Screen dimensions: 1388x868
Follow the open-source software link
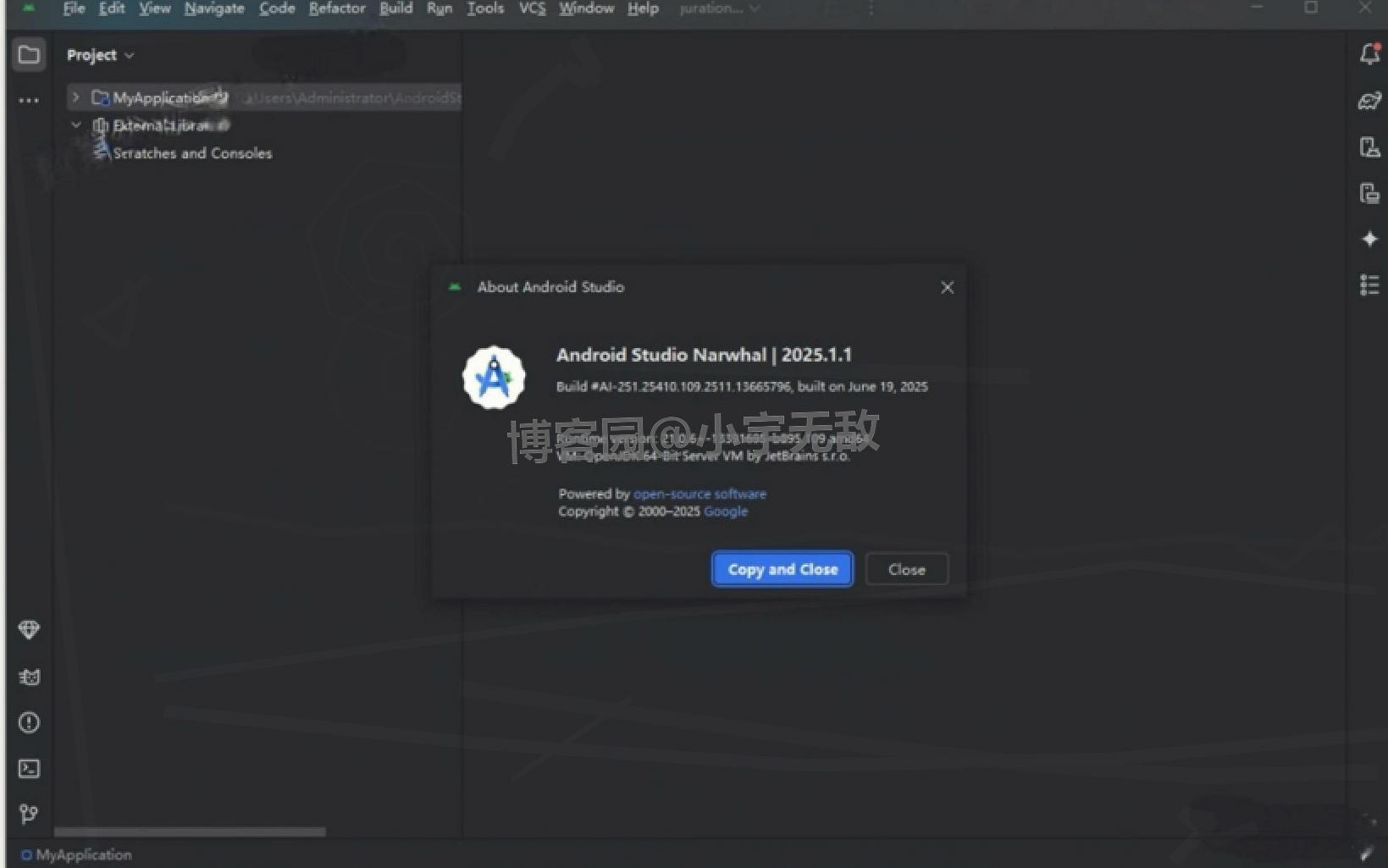699,494
